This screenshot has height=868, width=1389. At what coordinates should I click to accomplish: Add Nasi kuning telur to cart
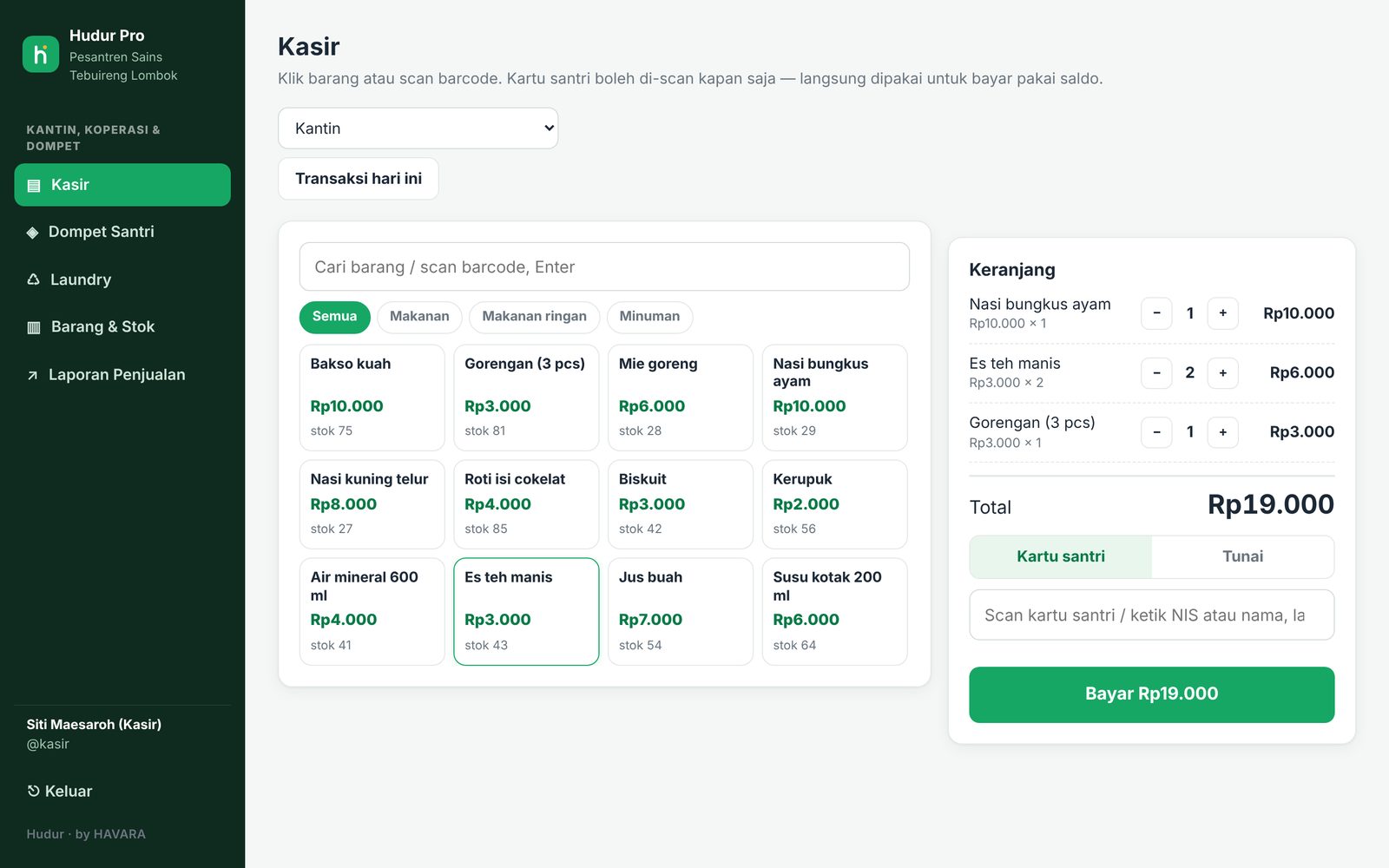372,504
